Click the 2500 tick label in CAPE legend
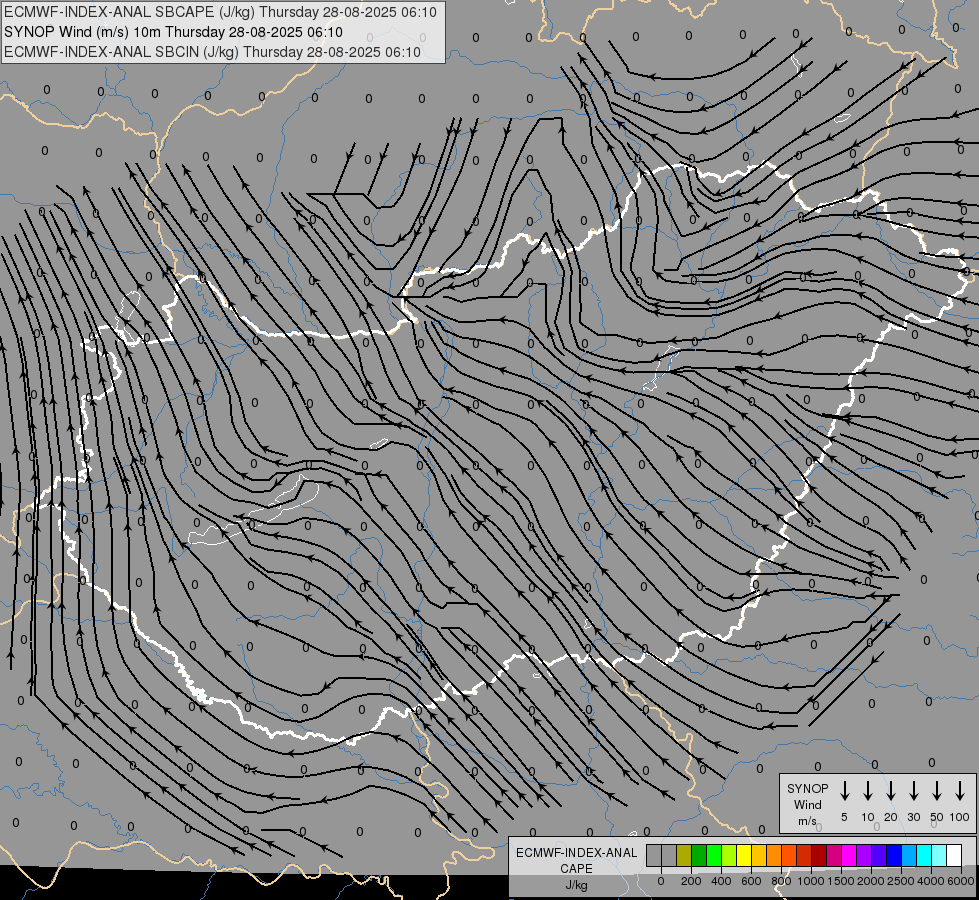Image resolution: width=979 pixels, height=900 pixels. click(901, 881)
